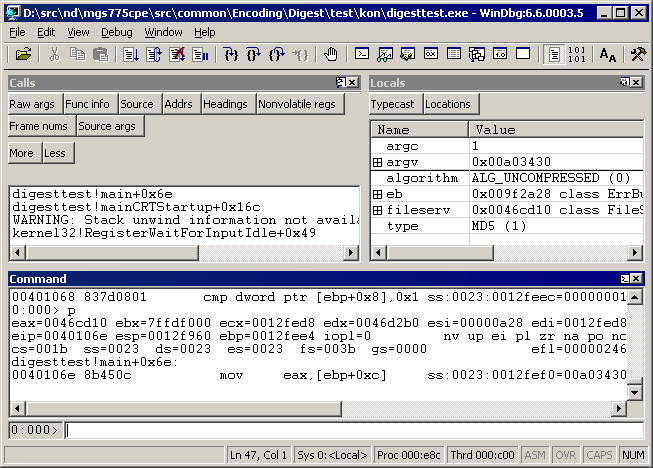Viewport: 653px width, 468px height.
Task: Click the Paste clipboard icon
Action: pos(100,55)
